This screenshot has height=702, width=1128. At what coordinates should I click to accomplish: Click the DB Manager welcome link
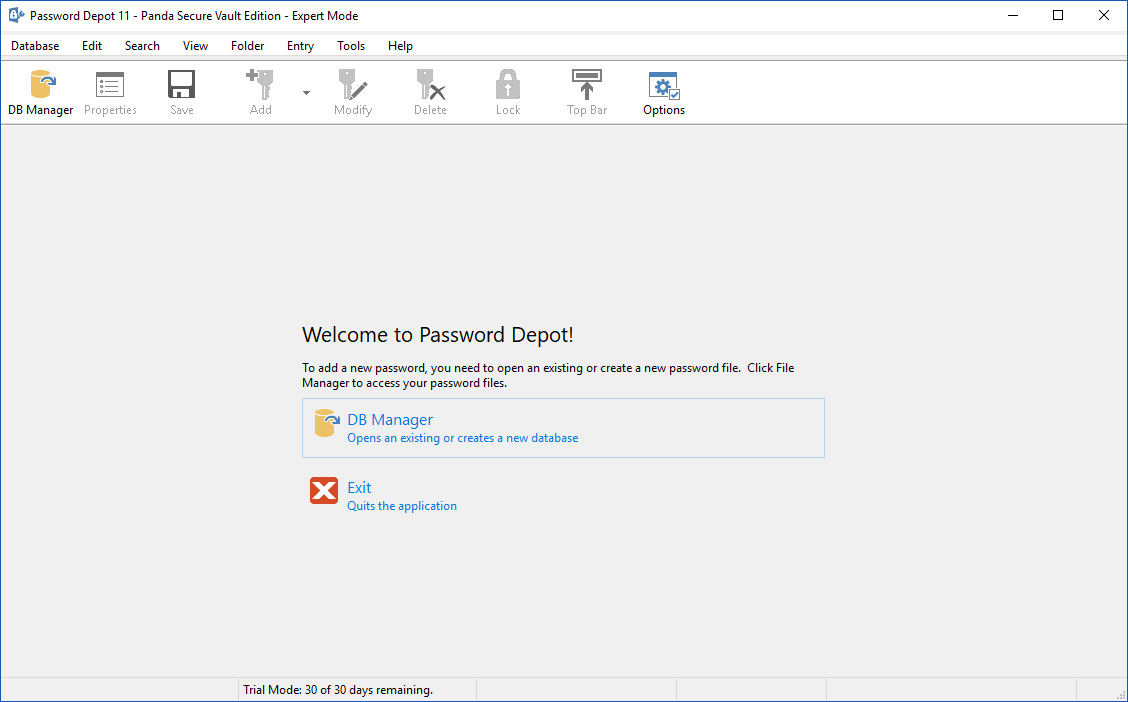(390, 420)
